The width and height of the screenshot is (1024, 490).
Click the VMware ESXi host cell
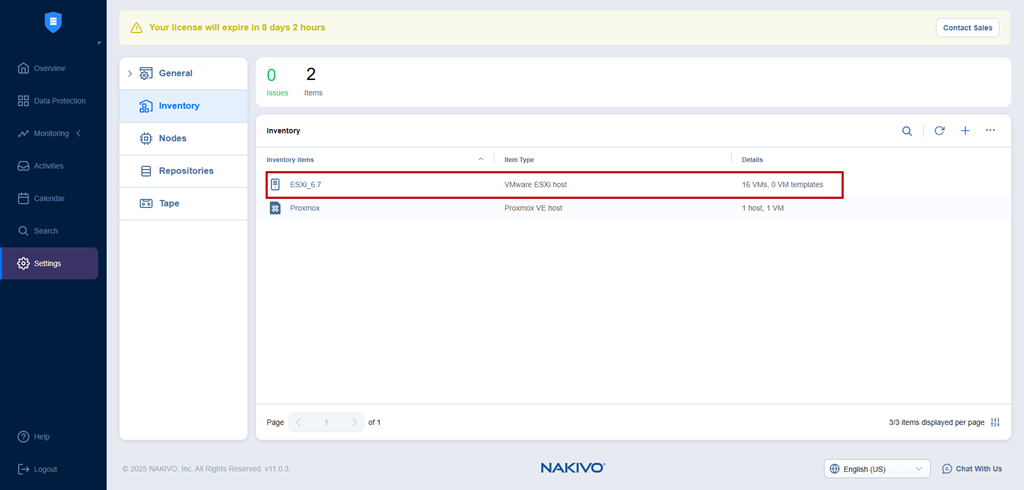(x=536, y=185)
